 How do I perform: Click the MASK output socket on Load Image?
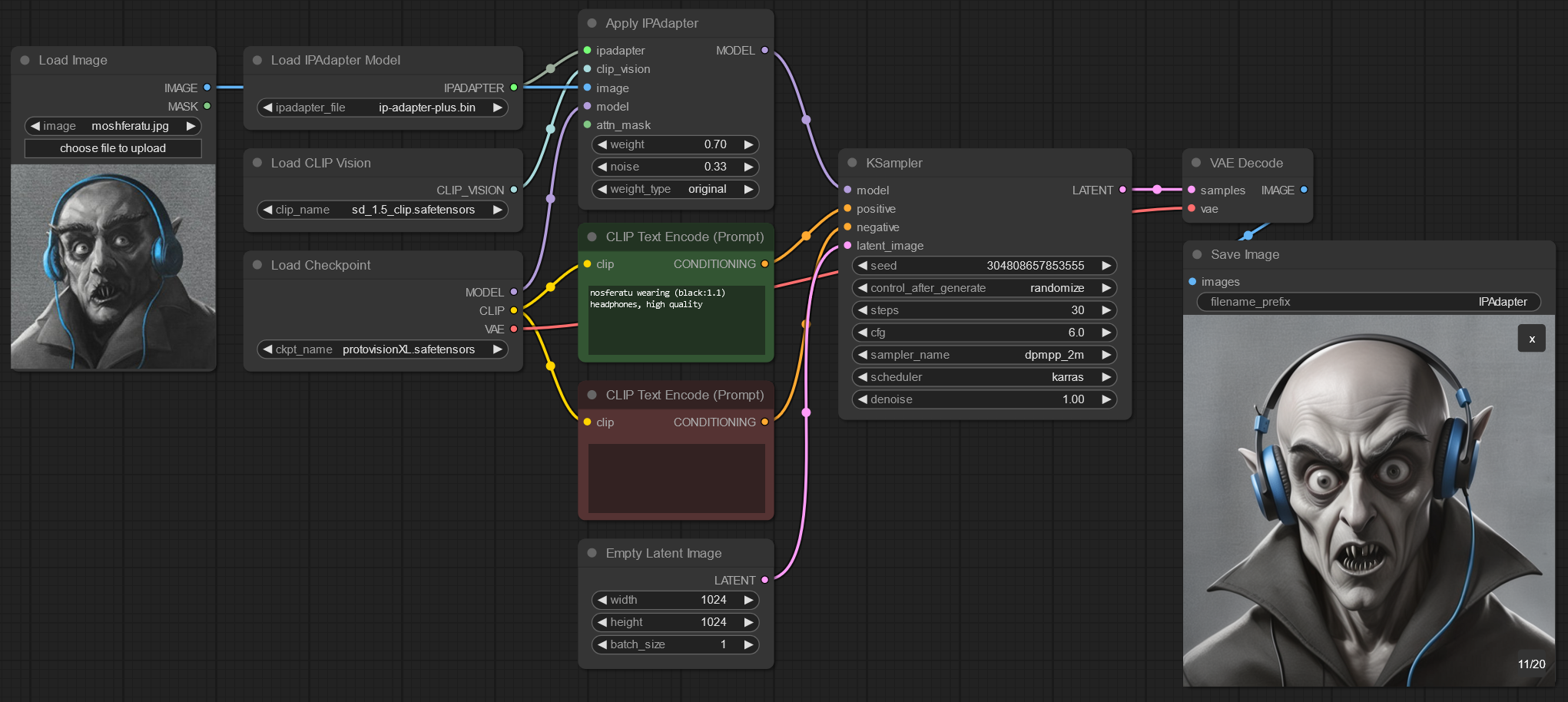(x=207, y=106)
